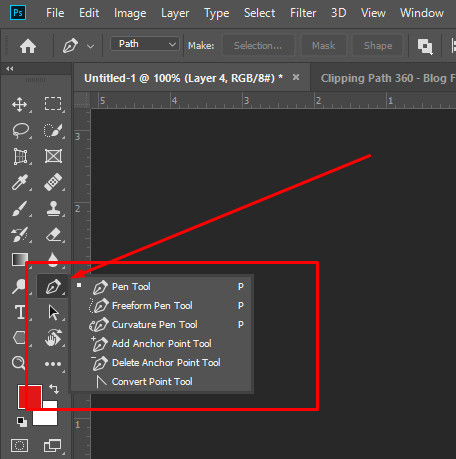Open the Pen tool preset picker arrow
This screenshot has height=459, width=456.
point(90,46)
